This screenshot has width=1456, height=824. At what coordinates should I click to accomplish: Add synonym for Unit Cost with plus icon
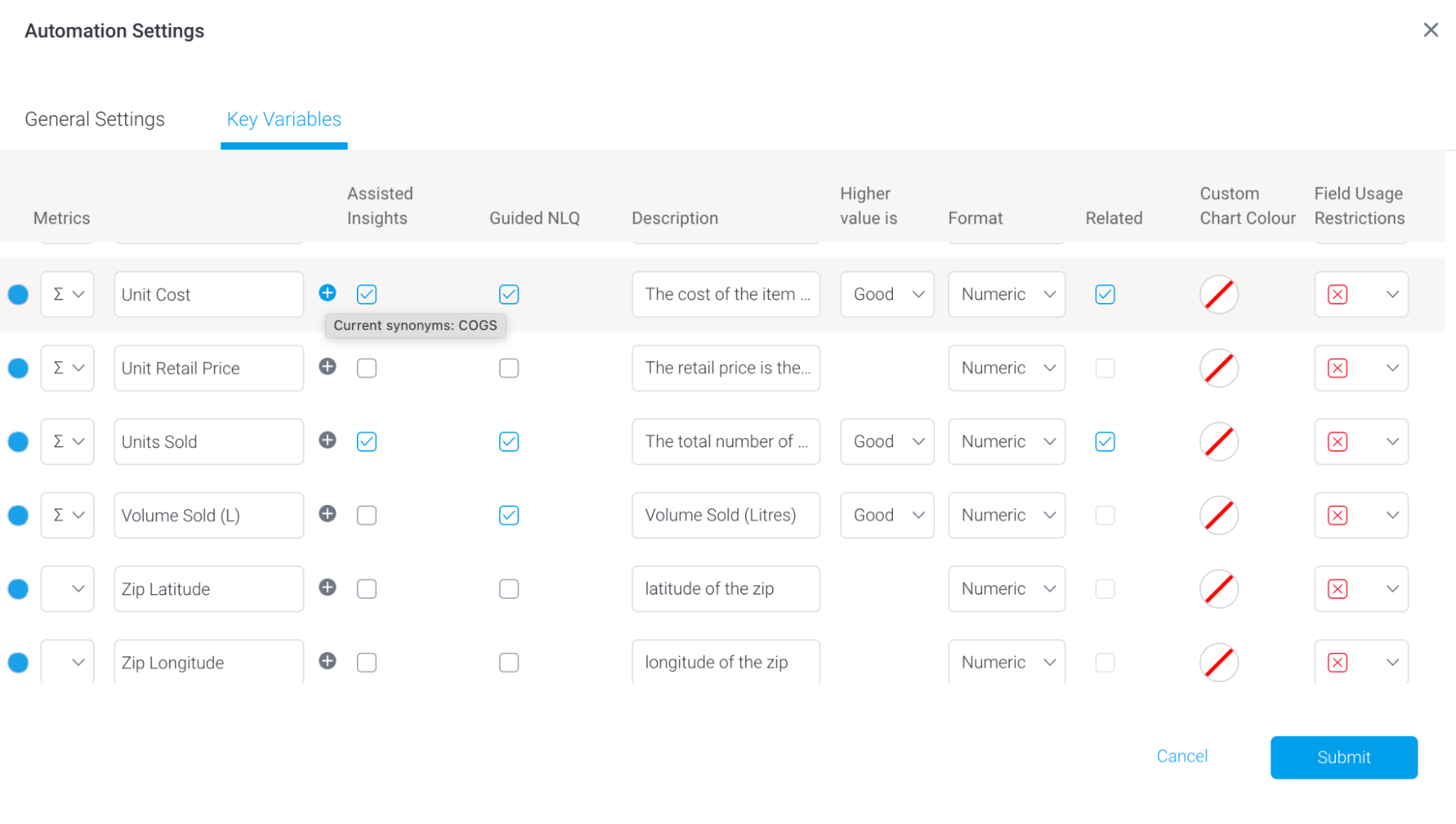pyautogui.click(x=328, y=293)
